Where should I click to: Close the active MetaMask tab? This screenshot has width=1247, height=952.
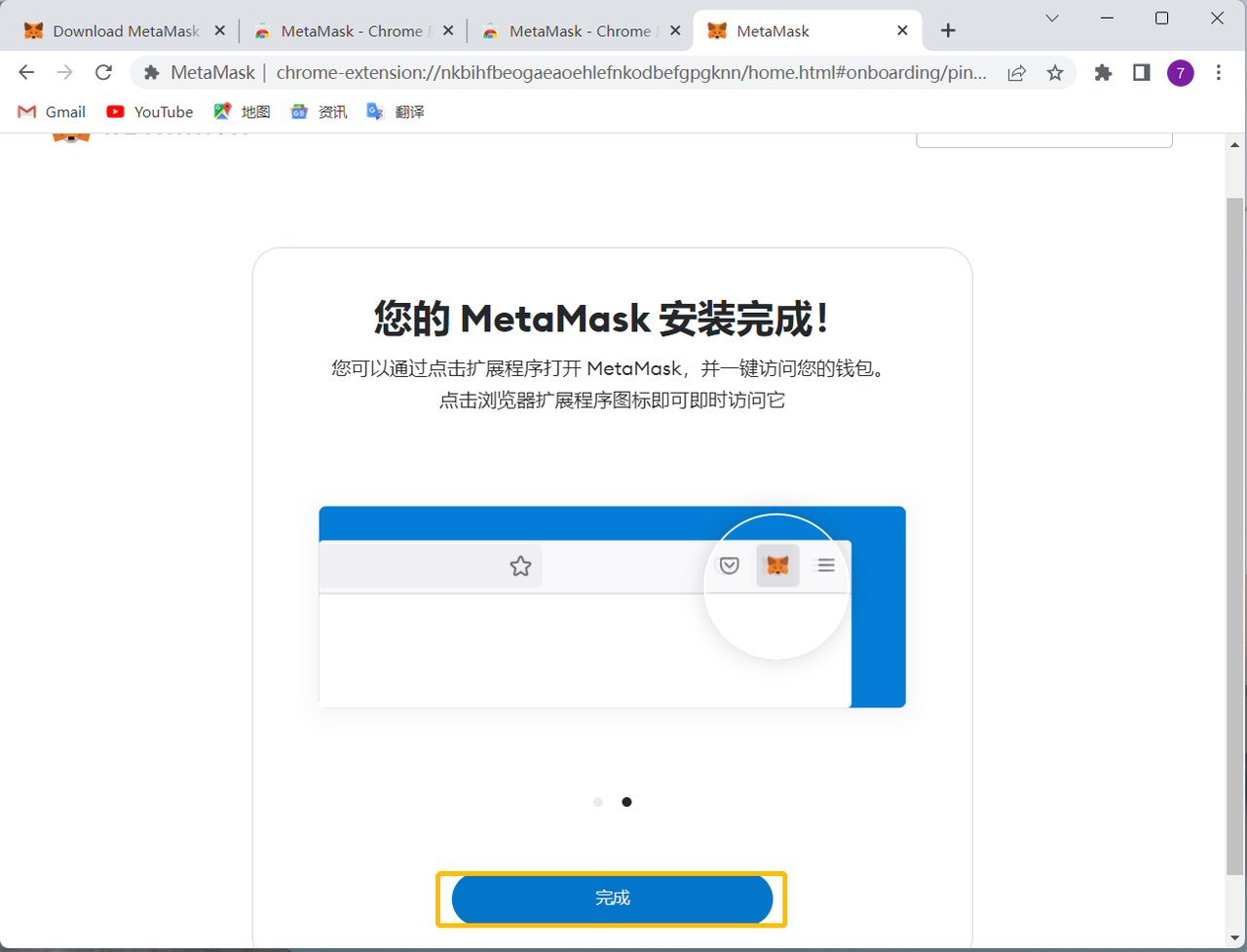click(x=903, y=31)
